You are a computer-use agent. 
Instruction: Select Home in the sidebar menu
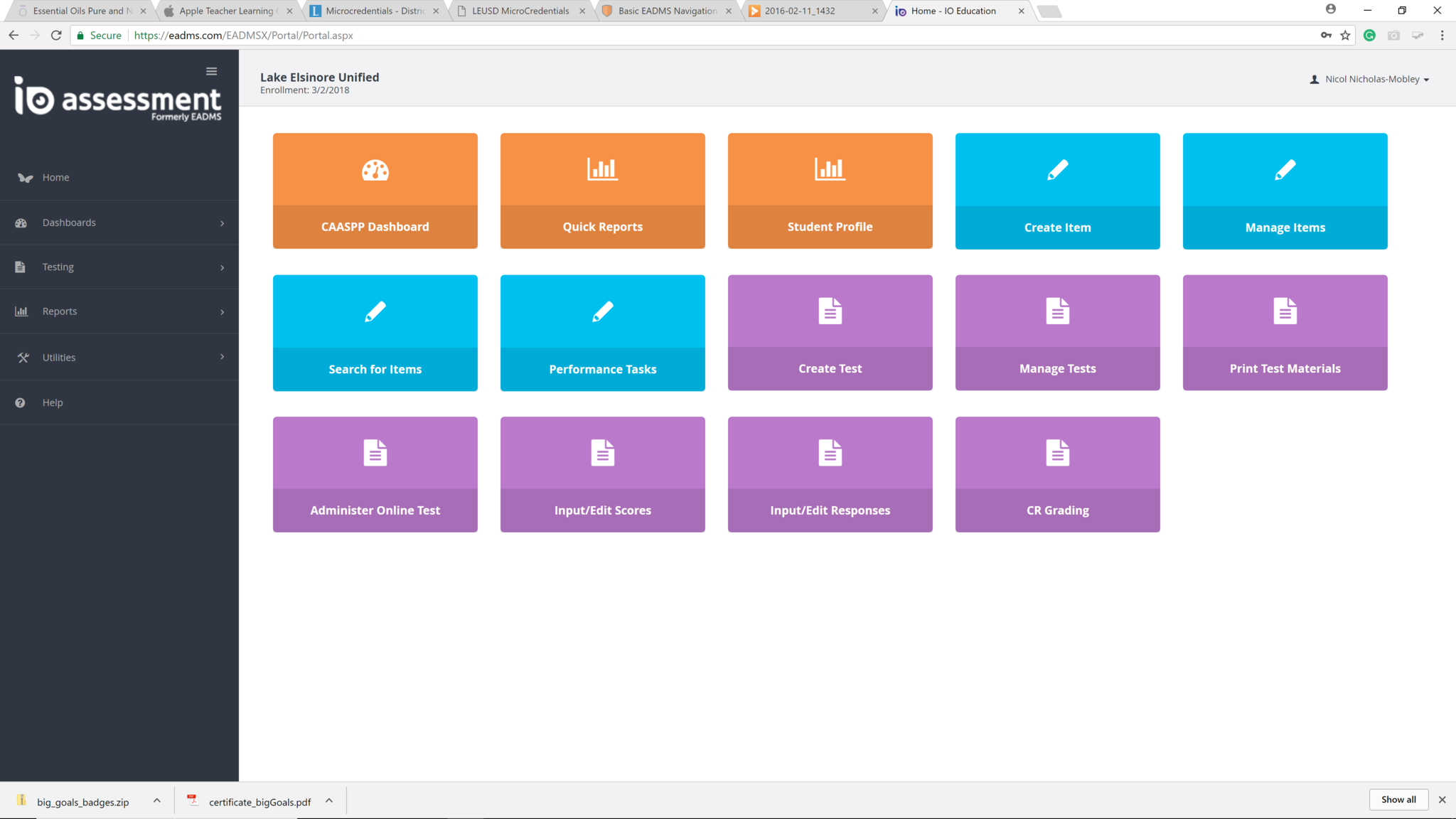click(x=55, y=178)
